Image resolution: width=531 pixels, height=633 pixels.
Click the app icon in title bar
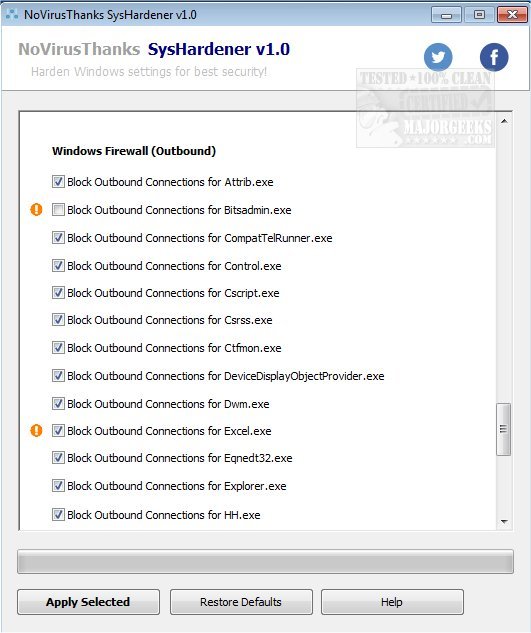click(x=12, y=15)
